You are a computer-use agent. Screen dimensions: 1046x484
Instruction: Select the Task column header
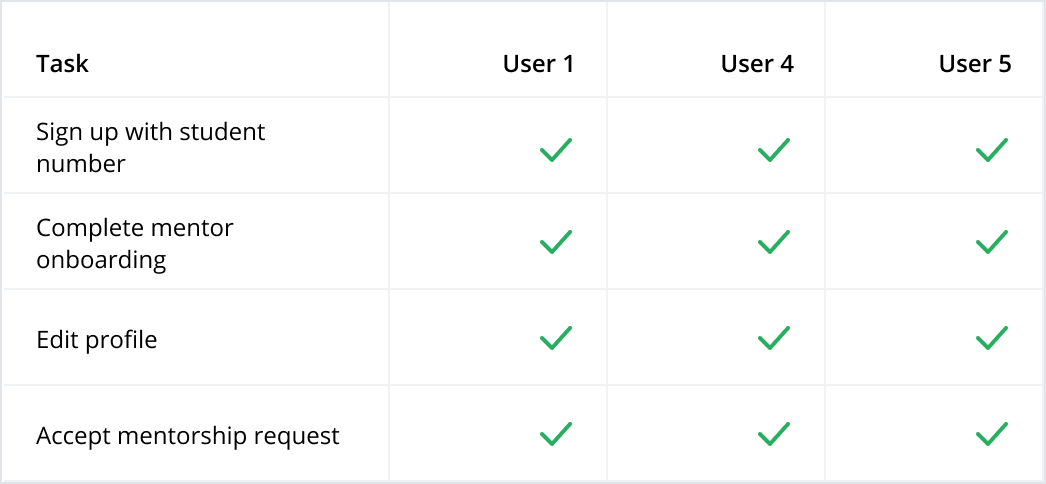point(63,64)
